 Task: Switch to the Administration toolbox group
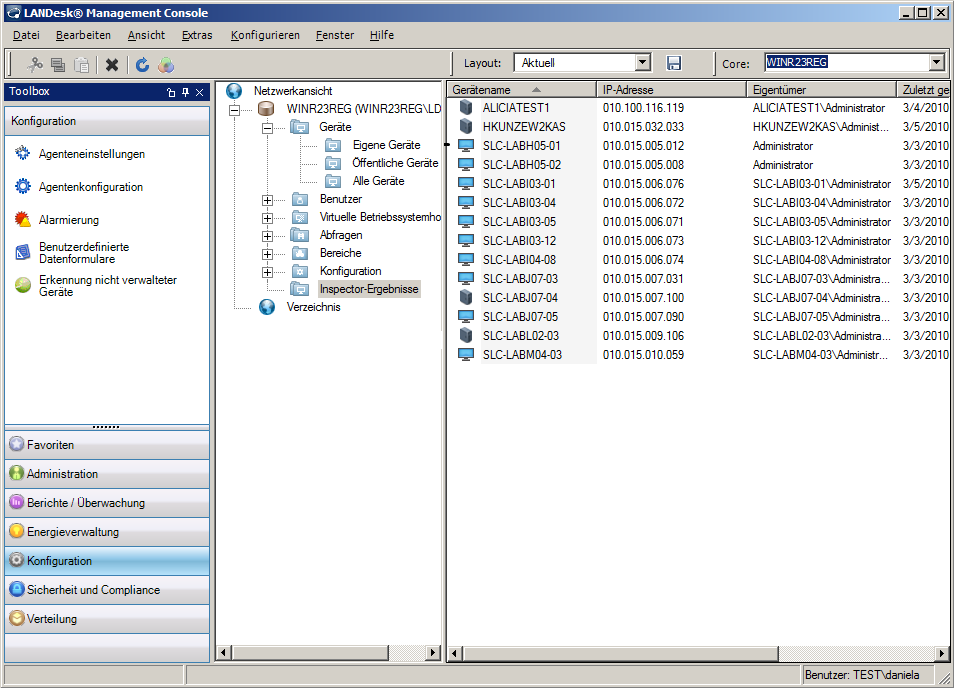pyautogui.click(x=107, y=474)
